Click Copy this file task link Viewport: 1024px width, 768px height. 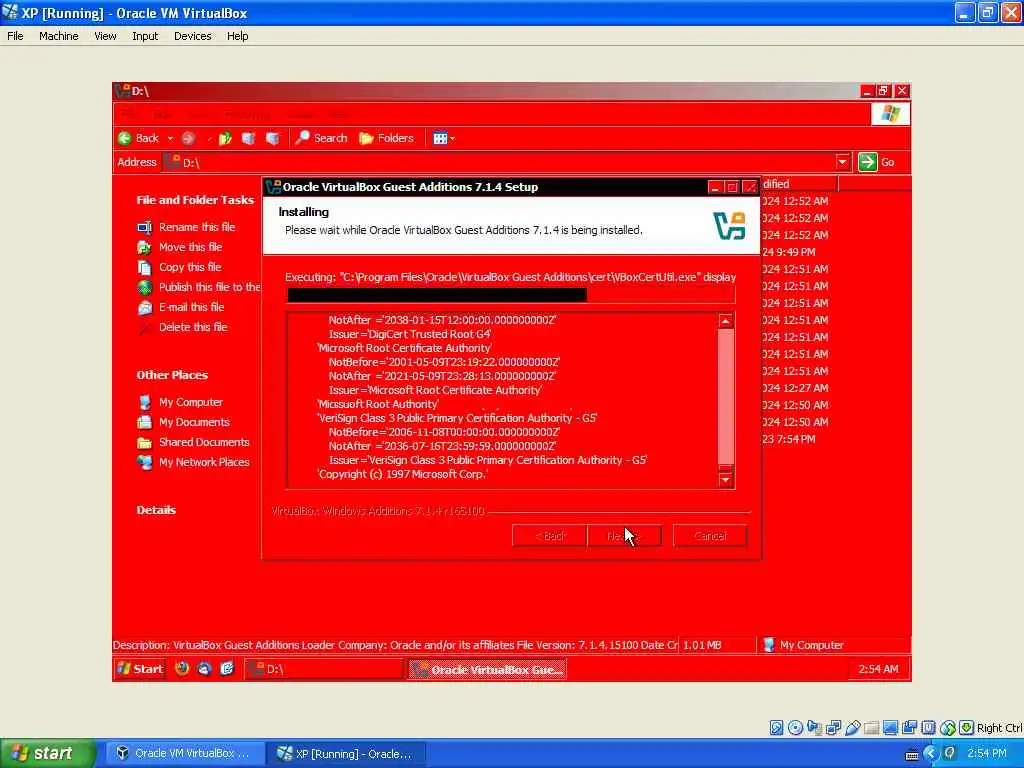[x=190, y=267]
